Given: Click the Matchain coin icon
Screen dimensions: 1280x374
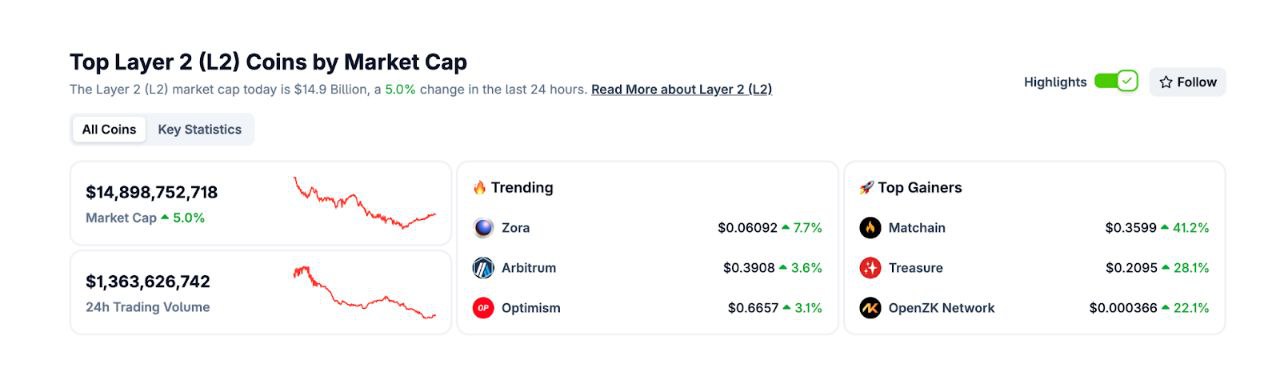Looking at the screenshot, I should 870,228.
